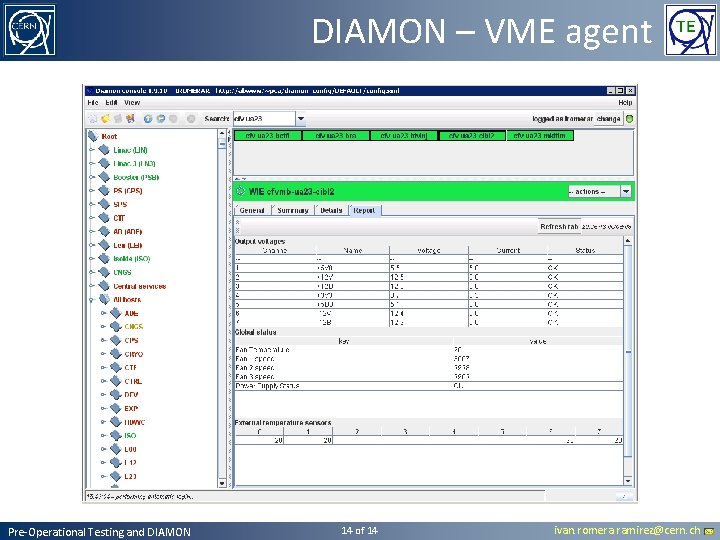The image size is (720, 540).
Task: Open the Edit menu
Action: (x=111, y=102)
